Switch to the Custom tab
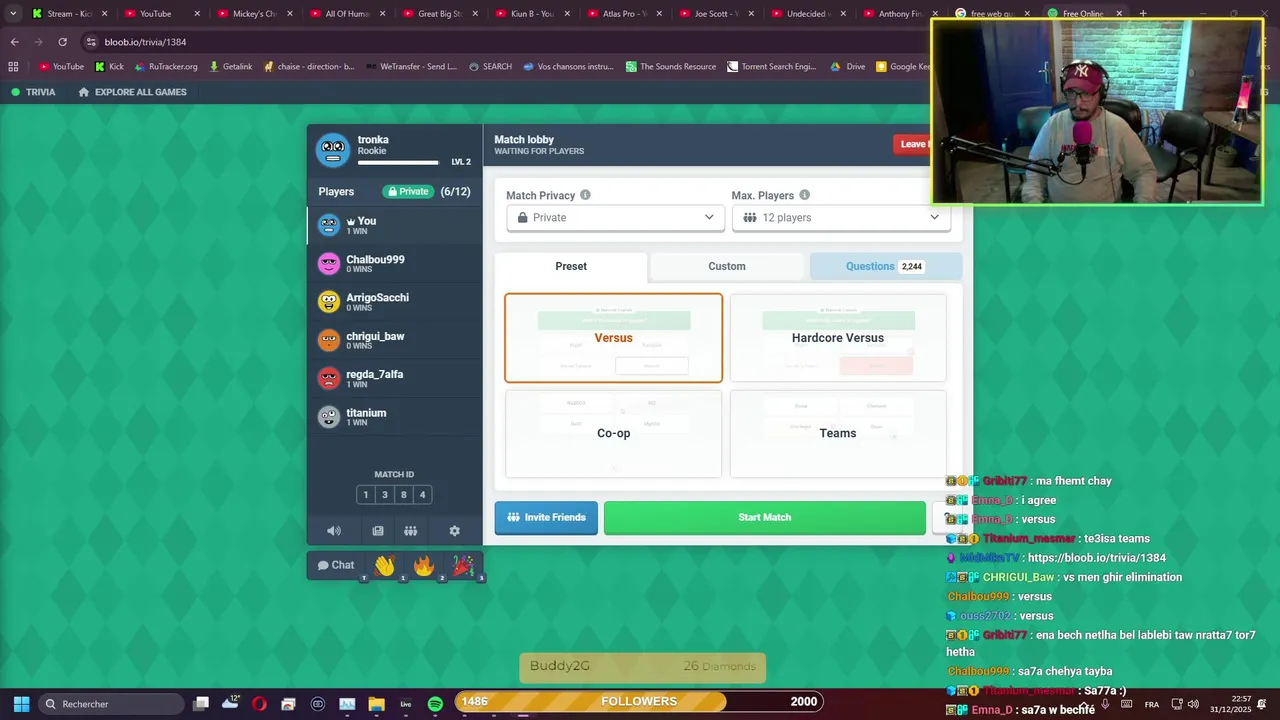The width and height of the screenshot is (1280, 720). pyautogui.click(x=727, y=266)
